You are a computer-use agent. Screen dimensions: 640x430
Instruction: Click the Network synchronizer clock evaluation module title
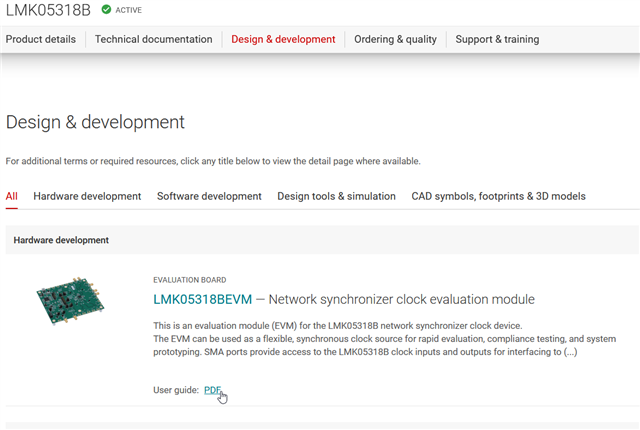tap(402, 299)
